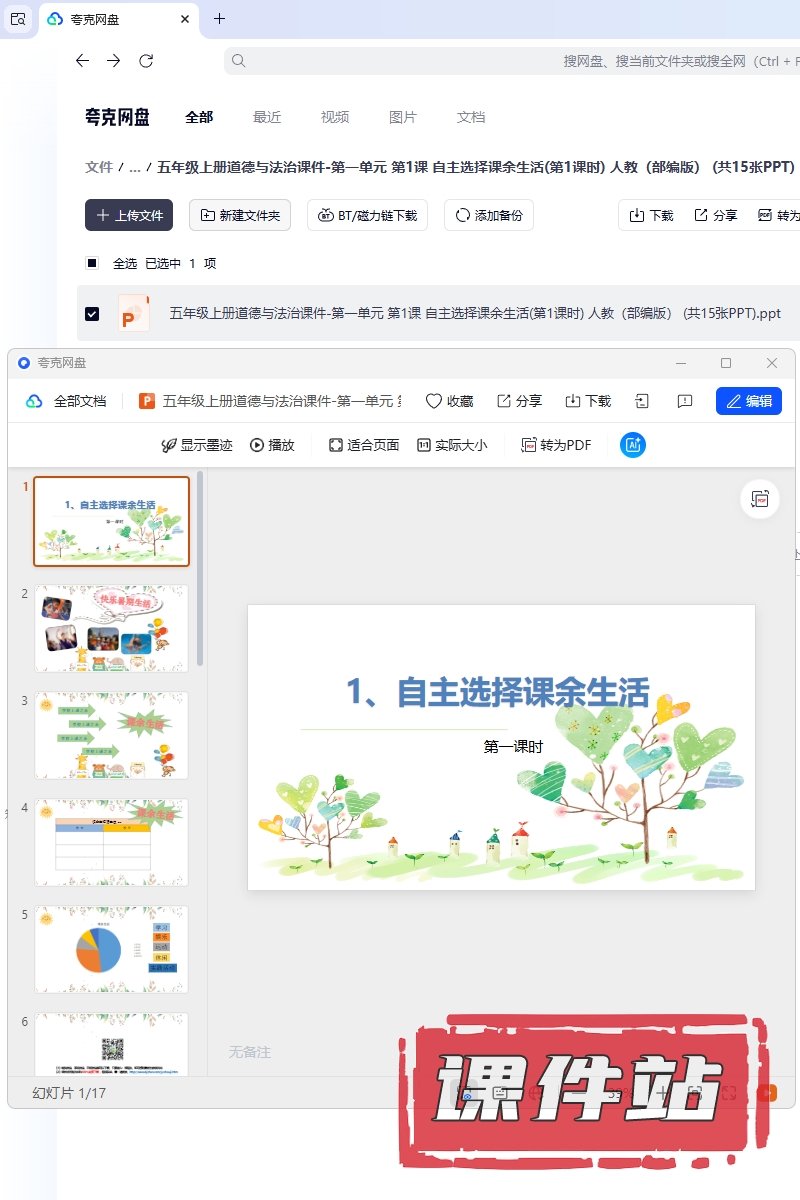800x1200 pixels.
Task: Click the 新建文件夹 button
Action: click(x=240, y=215)
